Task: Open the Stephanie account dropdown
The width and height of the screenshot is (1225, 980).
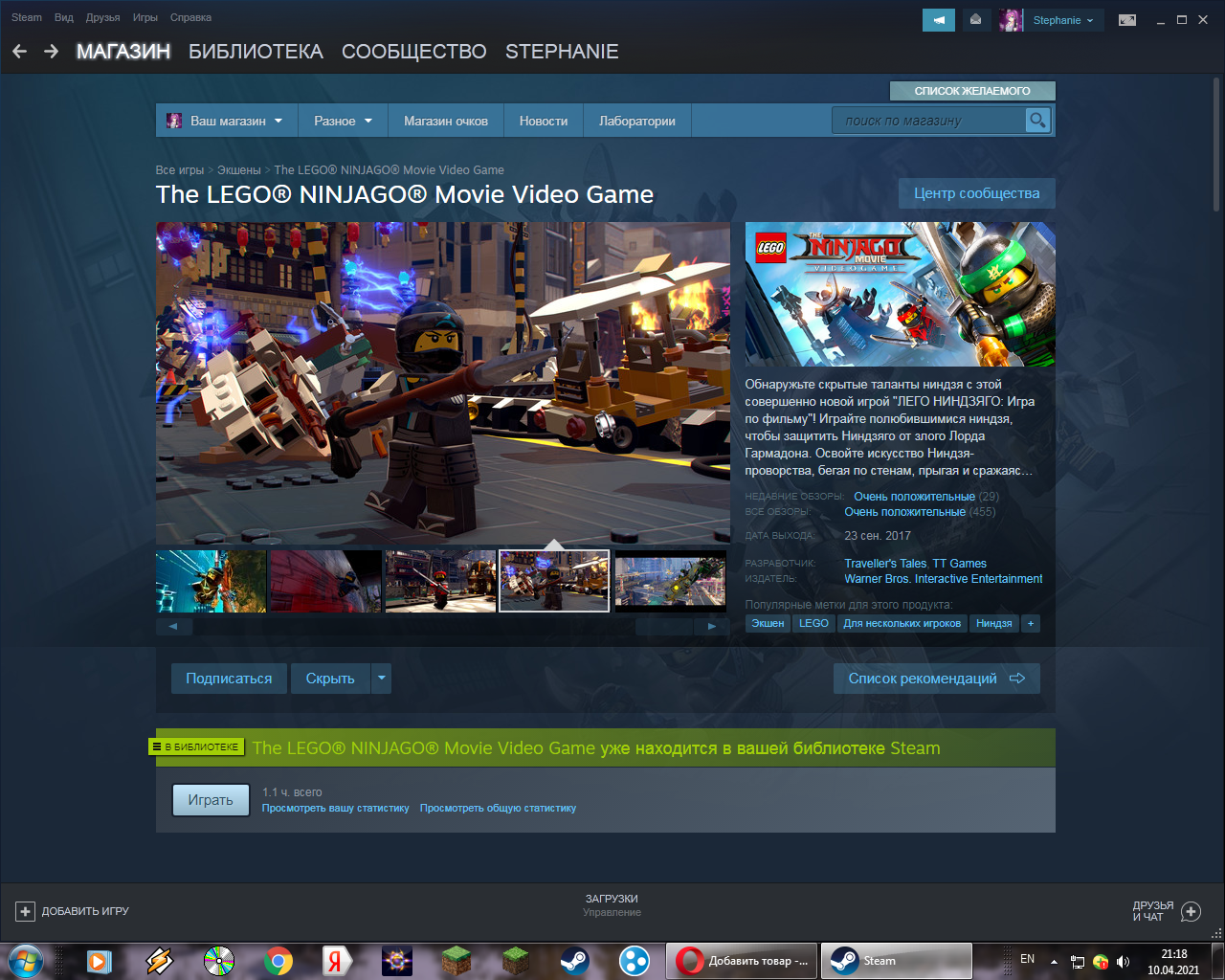Action: 1062,20
